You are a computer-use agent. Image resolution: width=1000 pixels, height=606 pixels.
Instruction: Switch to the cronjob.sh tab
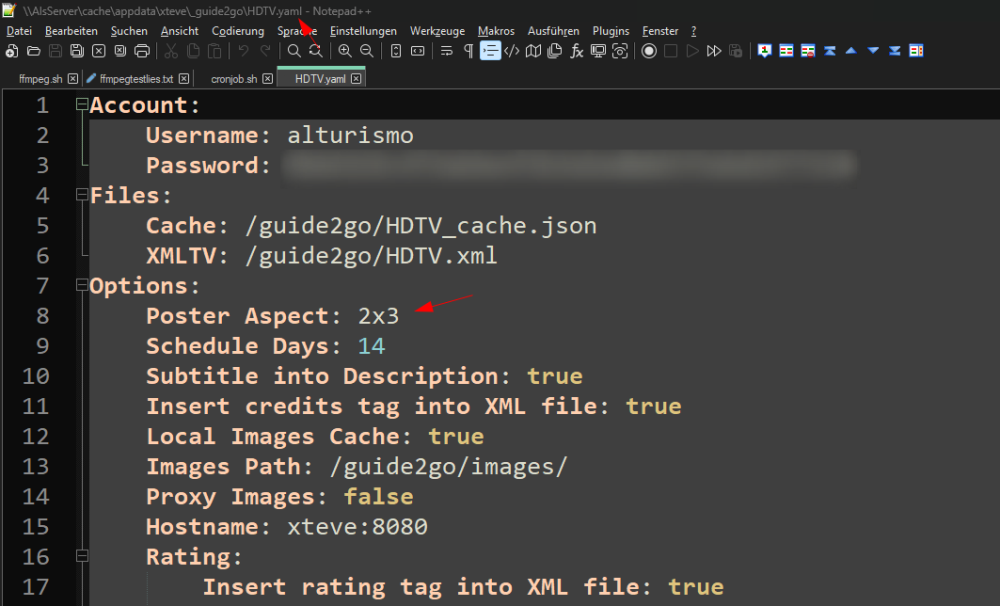[x=234, y=78]
